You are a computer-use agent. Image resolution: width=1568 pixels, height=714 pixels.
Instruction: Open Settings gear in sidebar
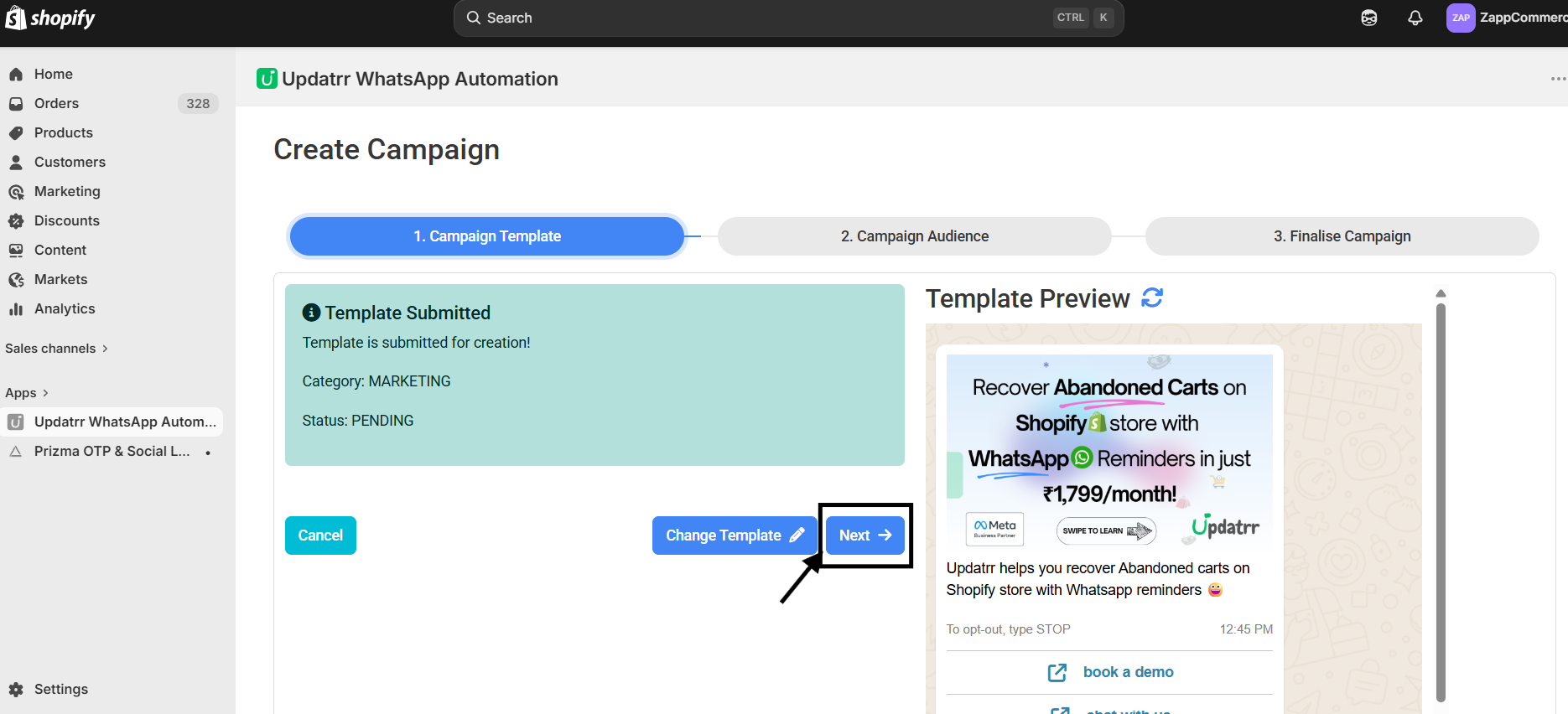click(16, 689)
